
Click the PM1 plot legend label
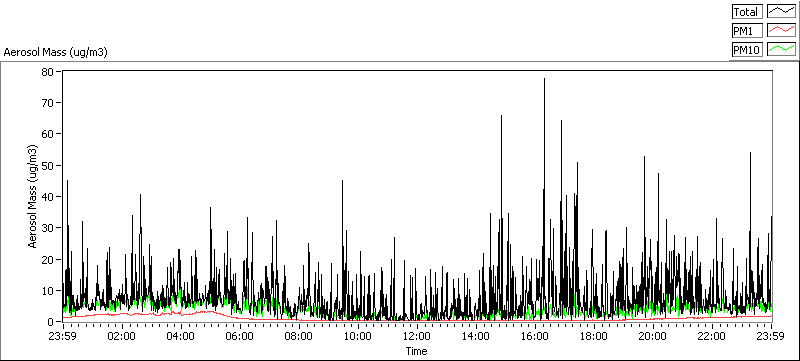747,31
